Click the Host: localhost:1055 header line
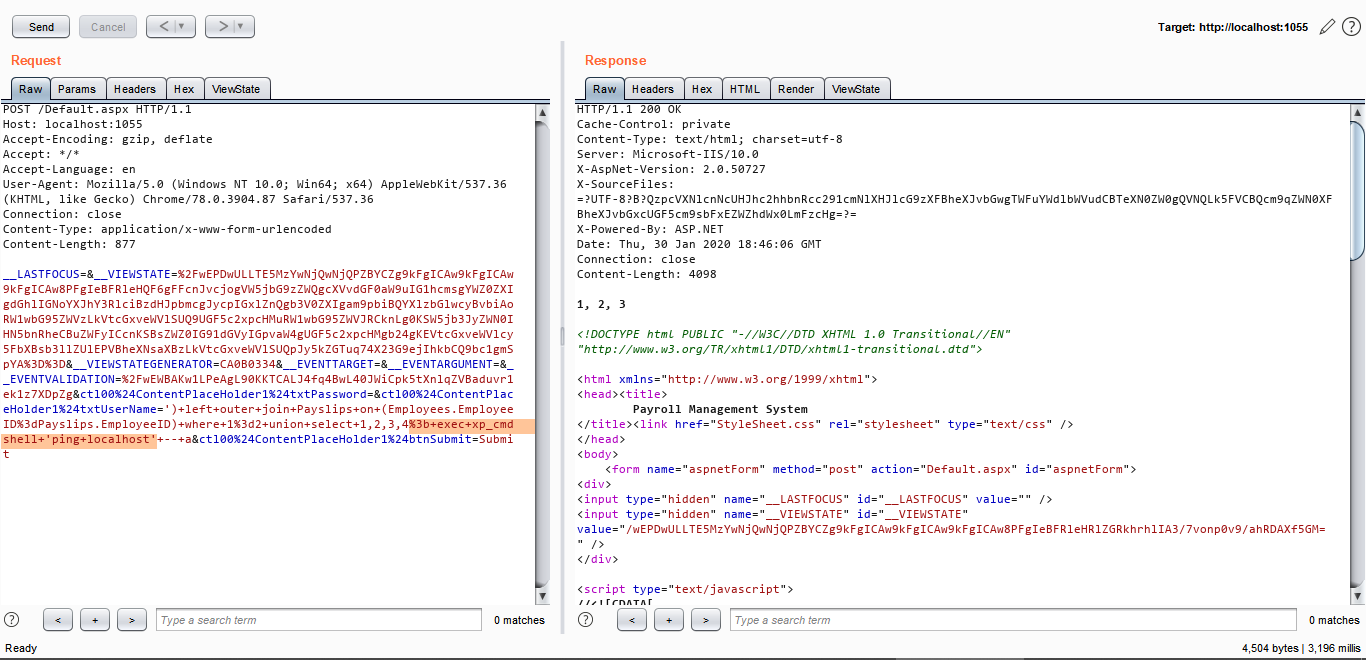The height and width of the screenshot is (660, 1366). (x=72, y=124)
